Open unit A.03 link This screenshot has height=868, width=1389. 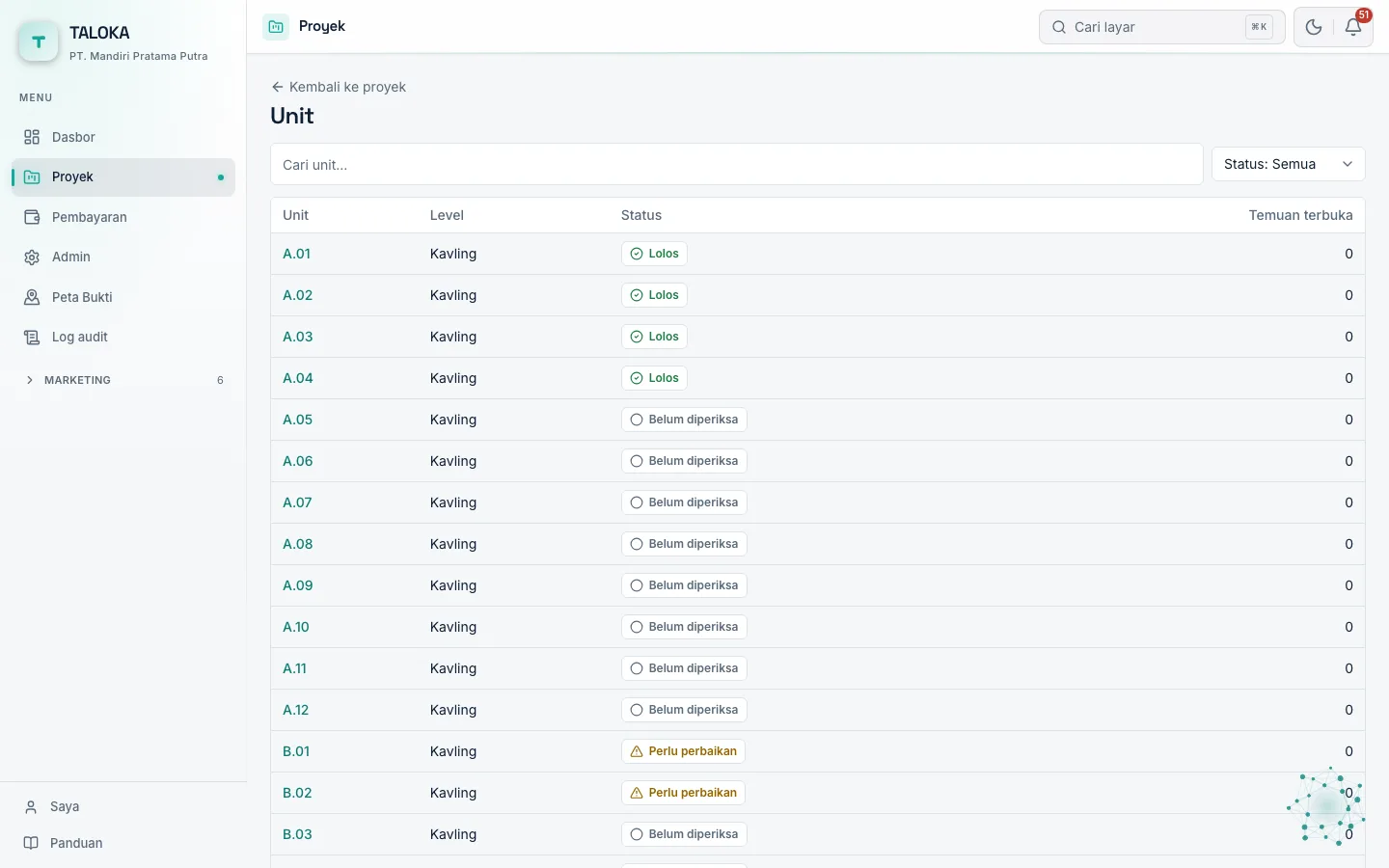(297, 337)
